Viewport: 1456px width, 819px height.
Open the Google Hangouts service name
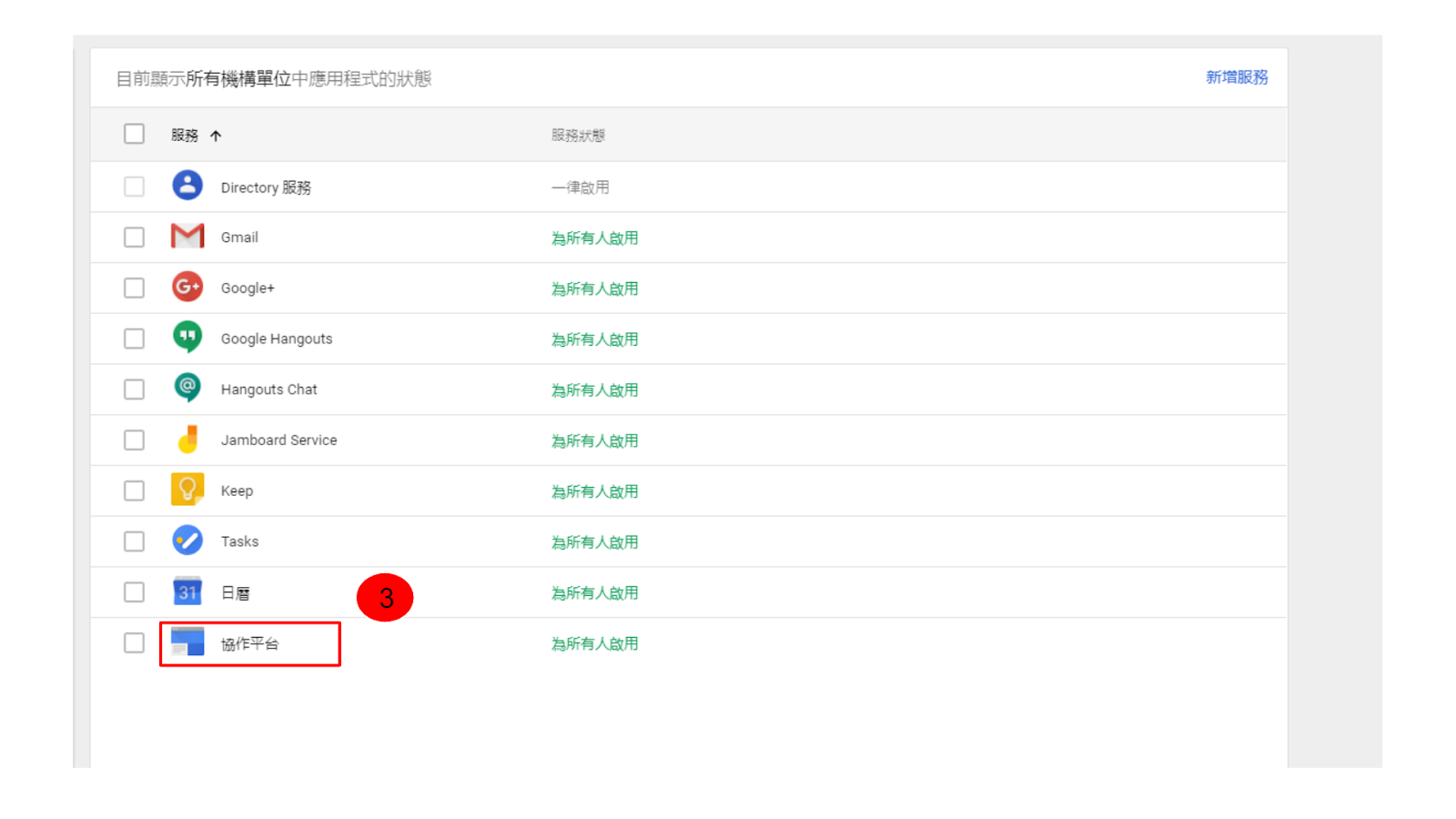pyautogui.click(x=277, y=339)
